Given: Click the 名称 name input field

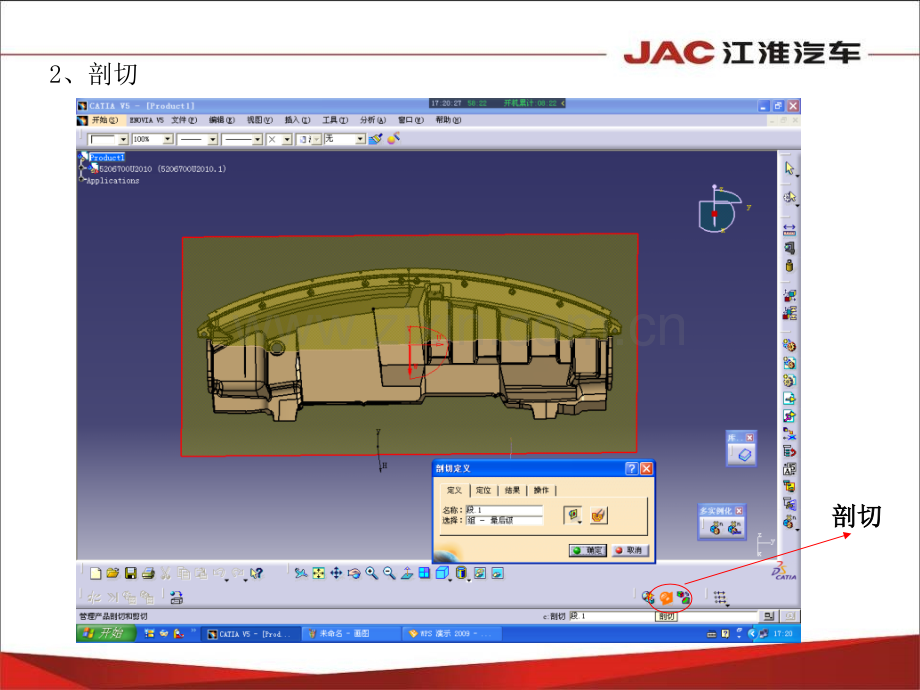Looking at the screenshot, I should [503, 510].
